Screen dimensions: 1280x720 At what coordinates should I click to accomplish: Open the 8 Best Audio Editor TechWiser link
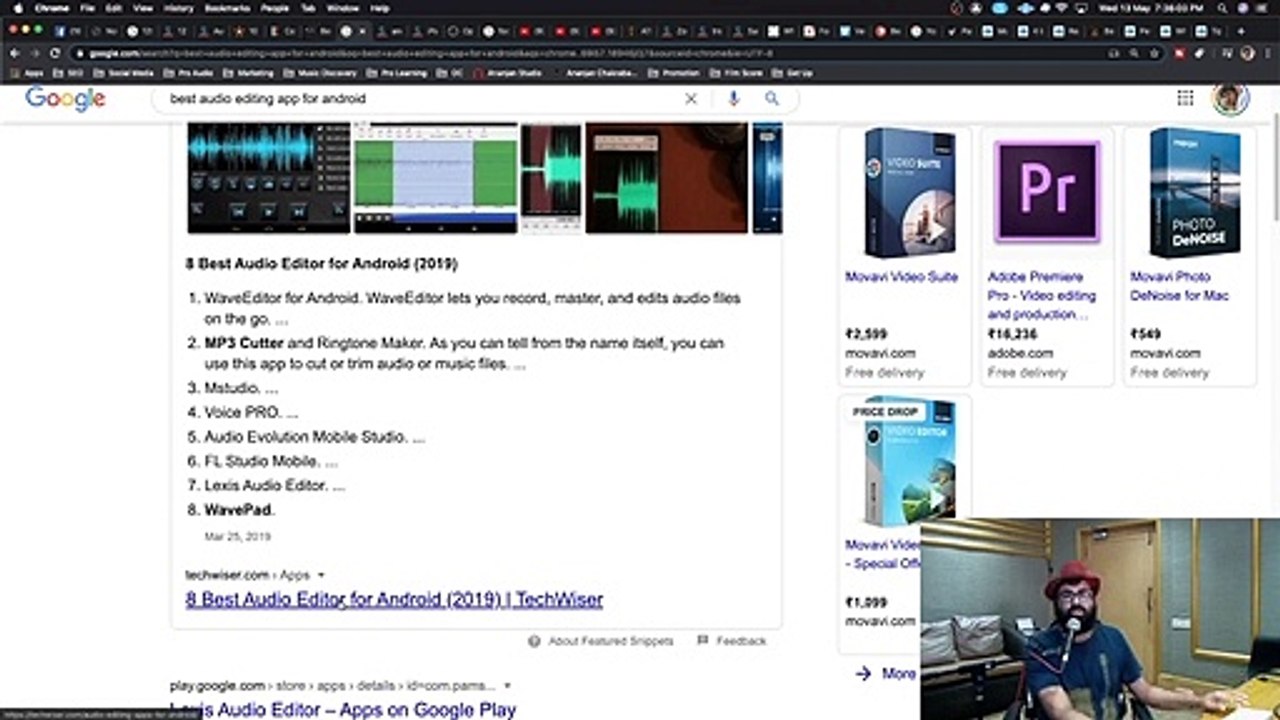[x=394, y=599]
